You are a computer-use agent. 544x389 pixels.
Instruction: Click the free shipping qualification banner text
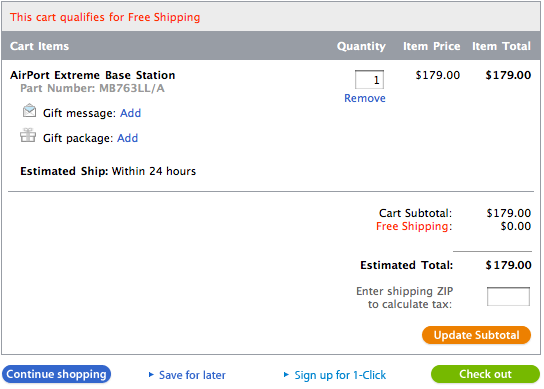pyautogui.click(x=105, y=17)
